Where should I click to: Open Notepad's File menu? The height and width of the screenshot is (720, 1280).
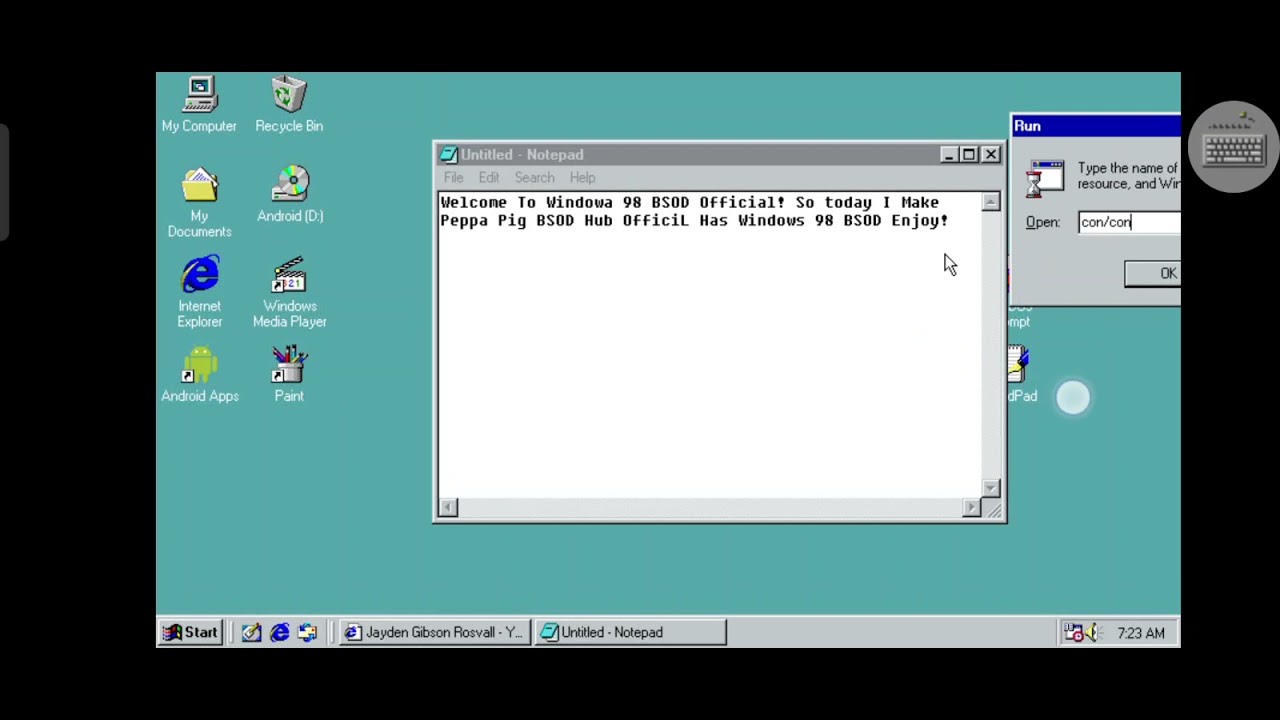click(x=453, y=177)
